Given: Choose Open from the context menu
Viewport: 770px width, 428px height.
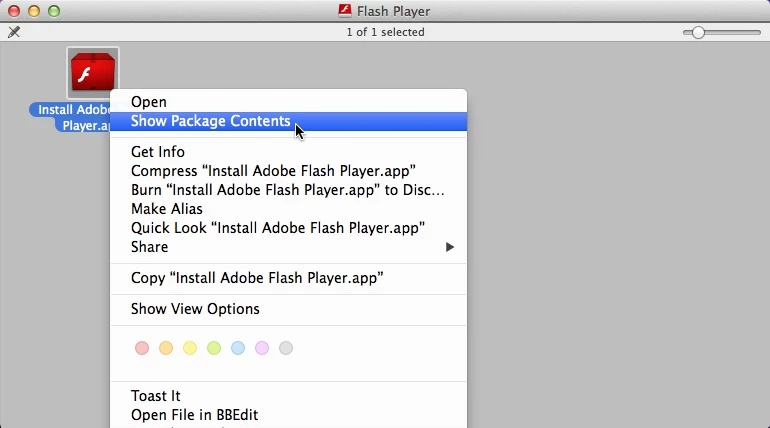Looking at the screenshot, I should 288,102.
